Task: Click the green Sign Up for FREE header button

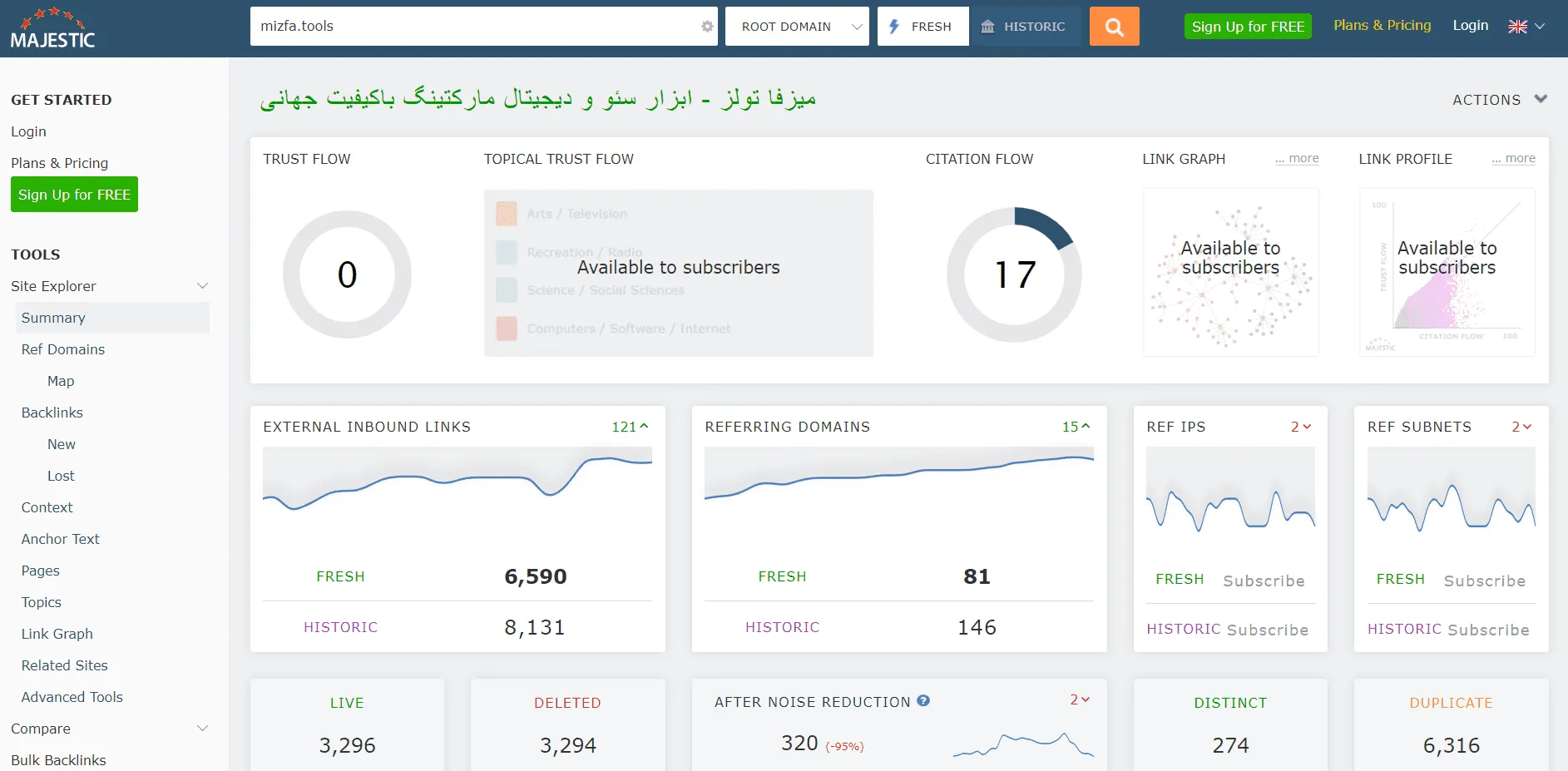Action: (1248, 27)
